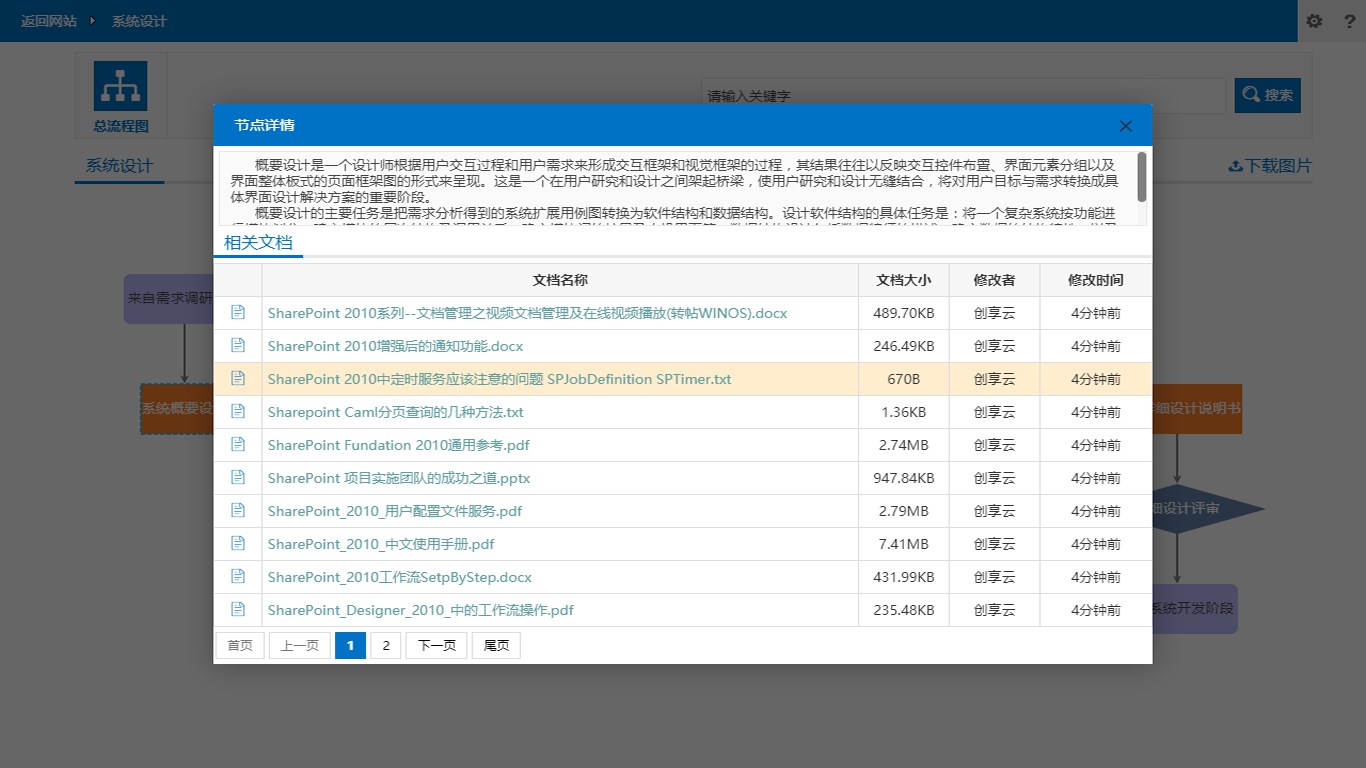Image resolution: width=1366 pixels, height=768 pixels.
Task: Click the 235.48KB size cell
Action: click(x=903, y=610)
